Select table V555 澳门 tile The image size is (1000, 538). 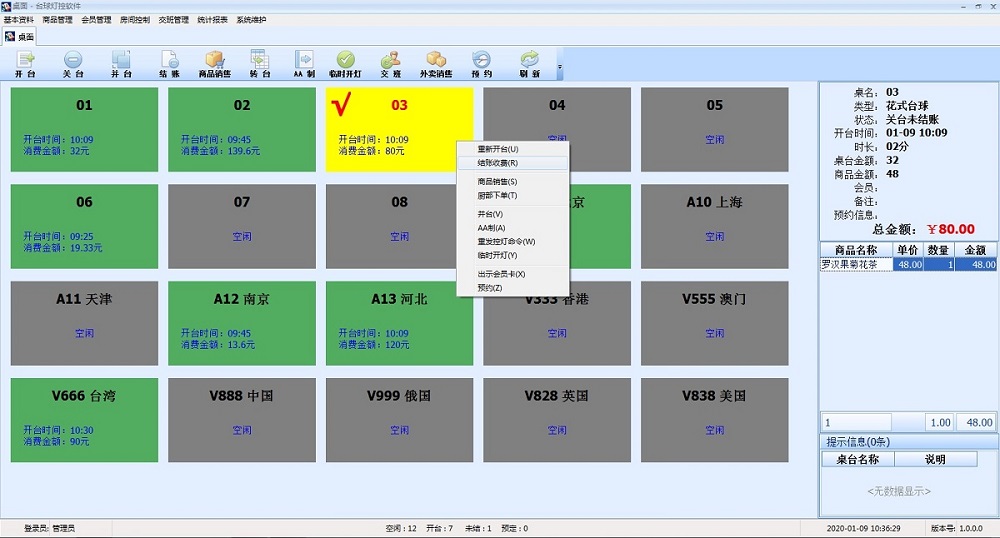pos(714,323)
